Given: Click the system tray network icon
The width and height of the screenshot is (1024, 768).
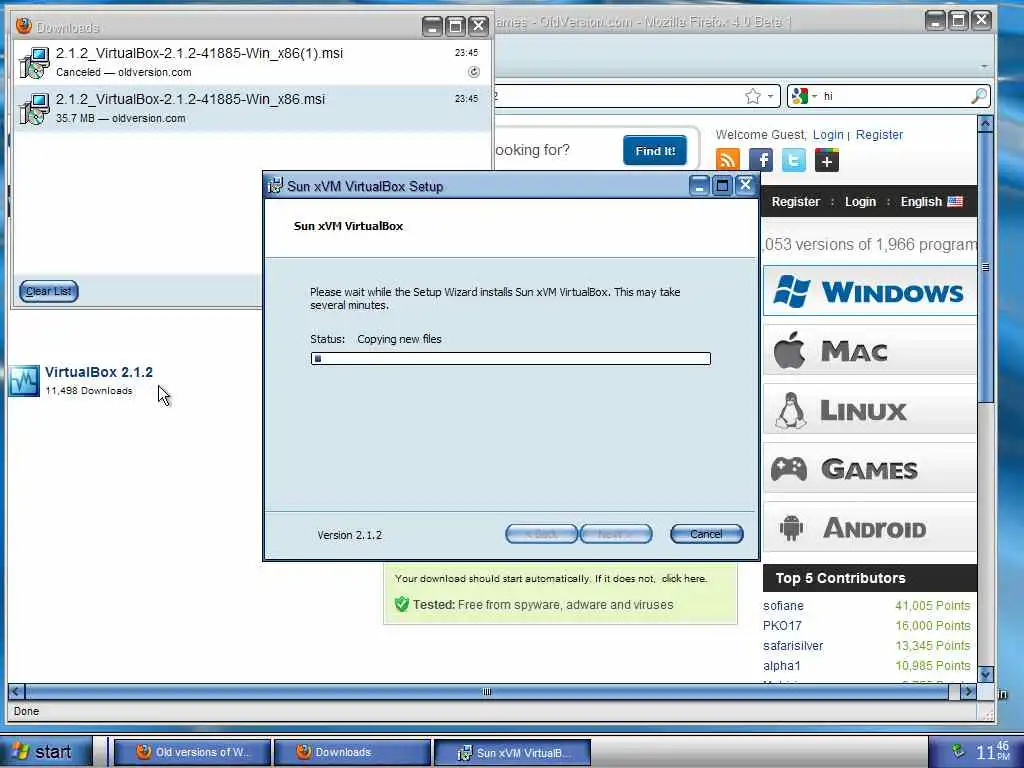Looking at the screenshot, I should (957, 751).
